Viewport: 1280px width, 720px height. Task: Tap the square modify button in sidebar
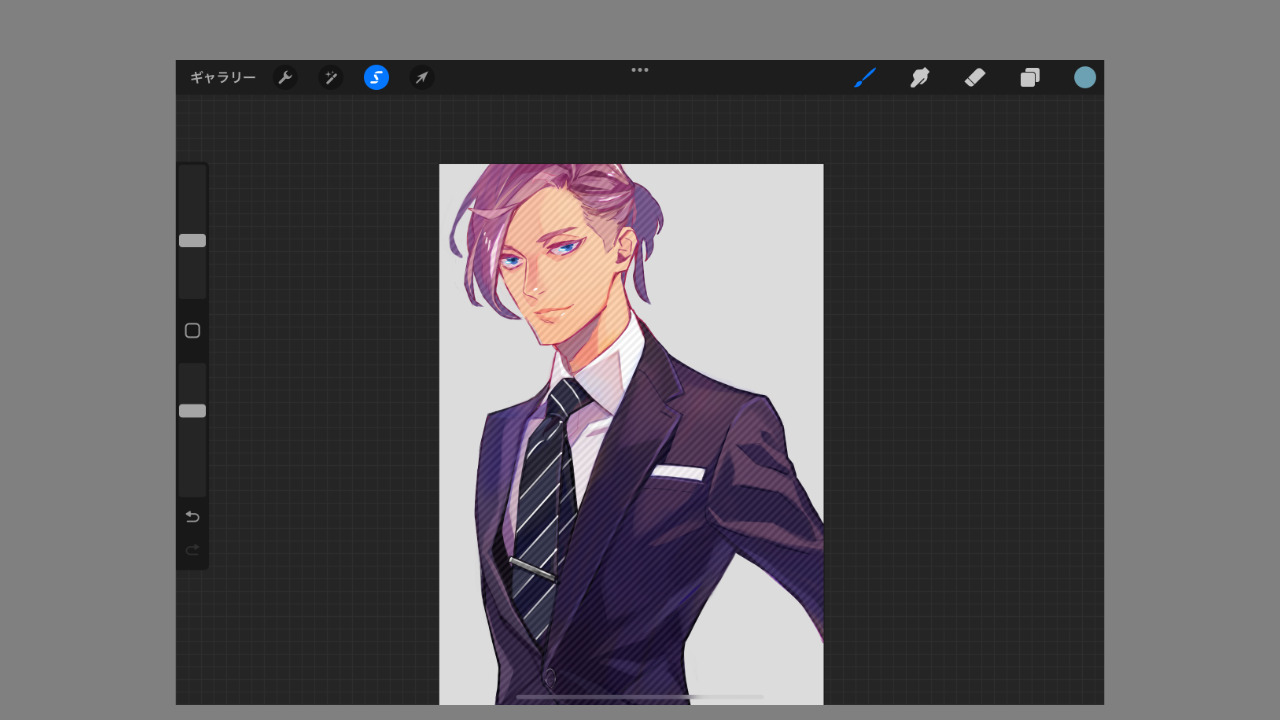click(192, 331)
